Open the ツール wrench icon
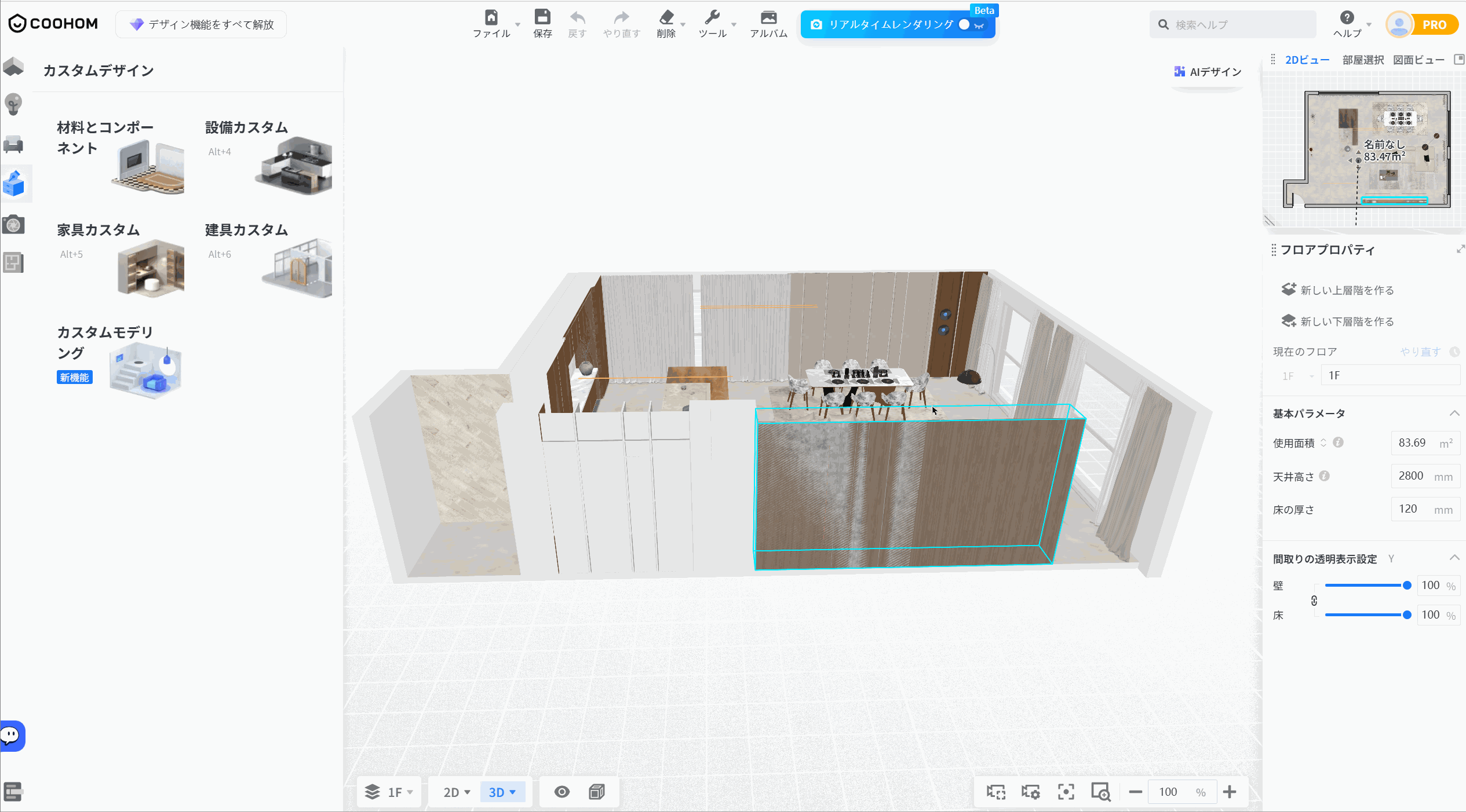 pos(712,17)
